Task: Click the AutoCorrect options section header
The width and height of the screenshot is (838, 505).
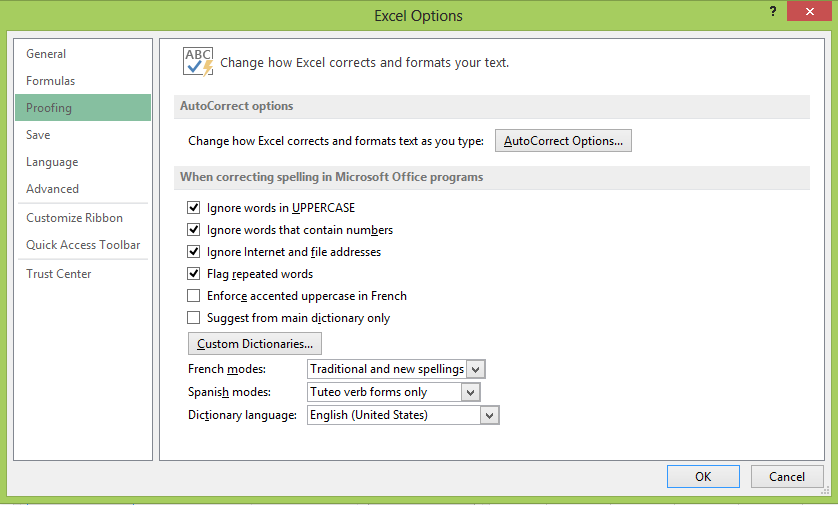Action: pos(492,106)
